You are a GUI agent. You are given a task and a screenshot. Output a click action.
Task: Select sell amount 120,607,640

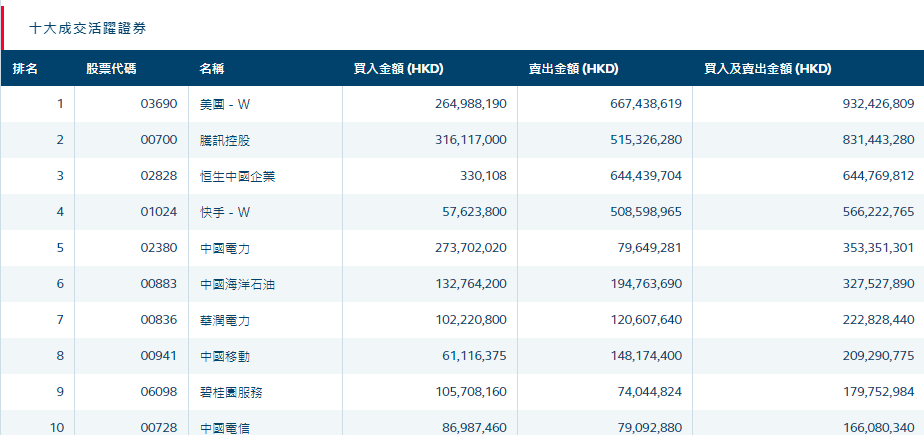[646, 319]
